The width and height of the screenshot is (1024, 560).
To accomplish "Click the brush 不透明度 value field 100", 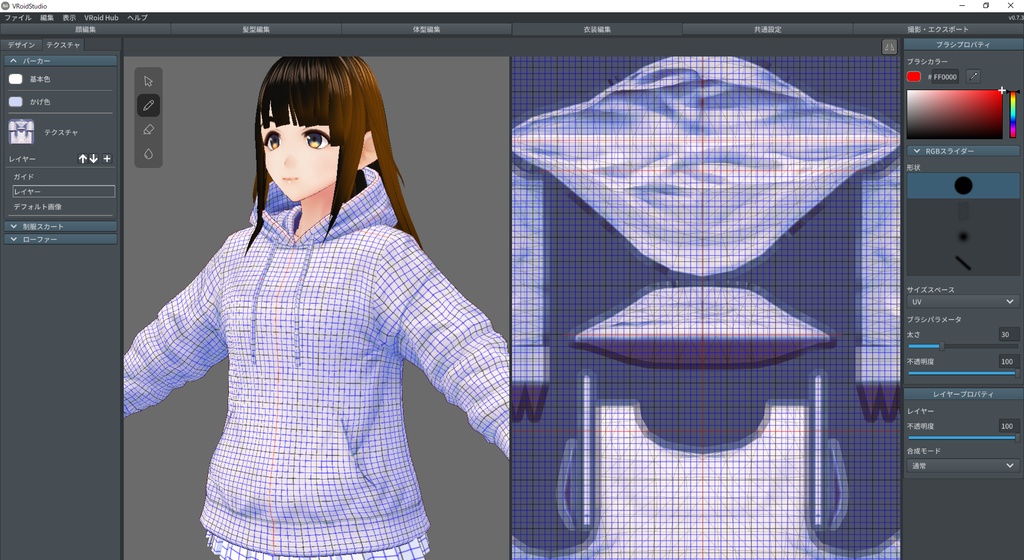I will 1008,361.
